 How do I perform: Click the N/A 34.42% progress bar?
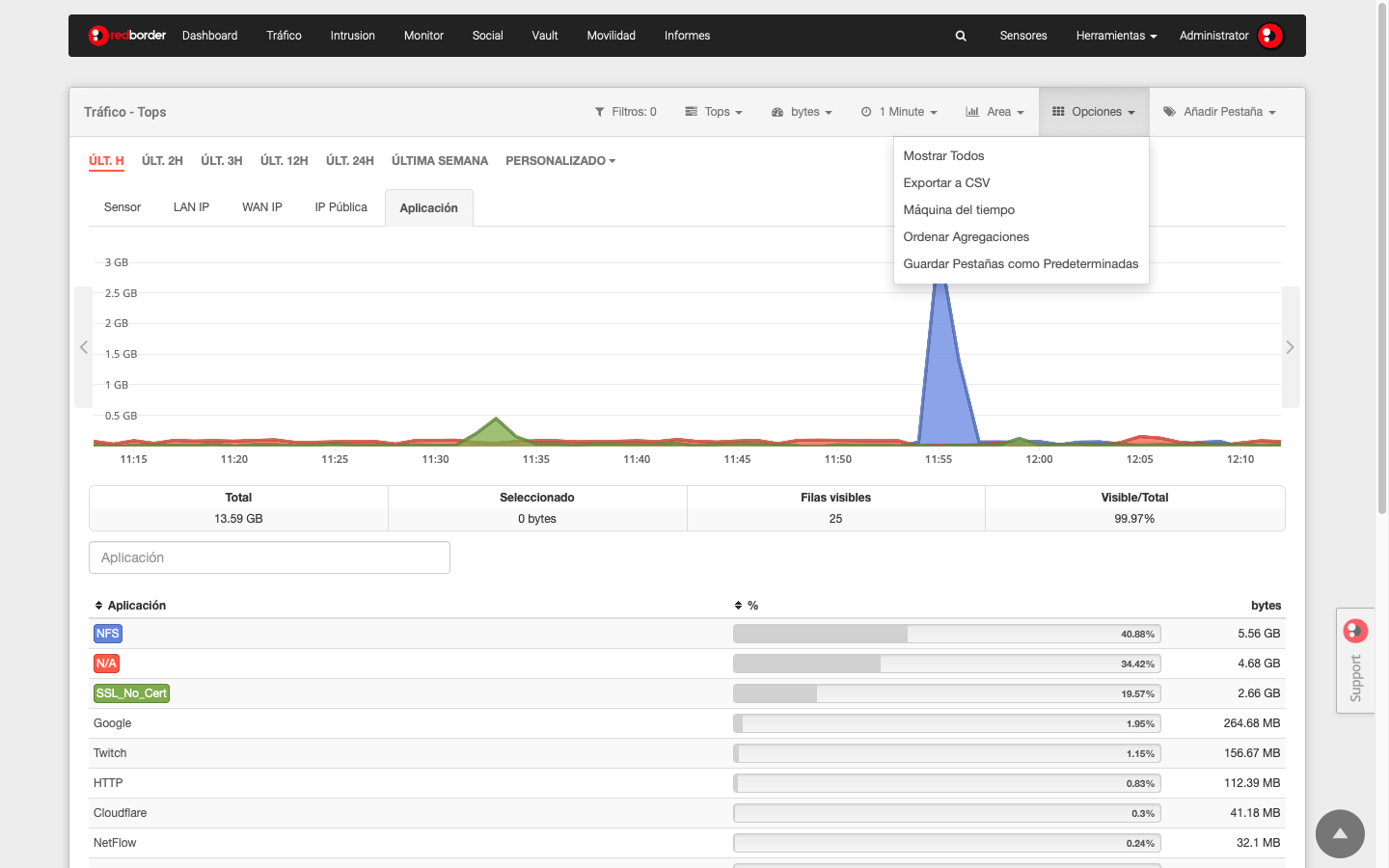pyautogui.click(x=947, y=664)
